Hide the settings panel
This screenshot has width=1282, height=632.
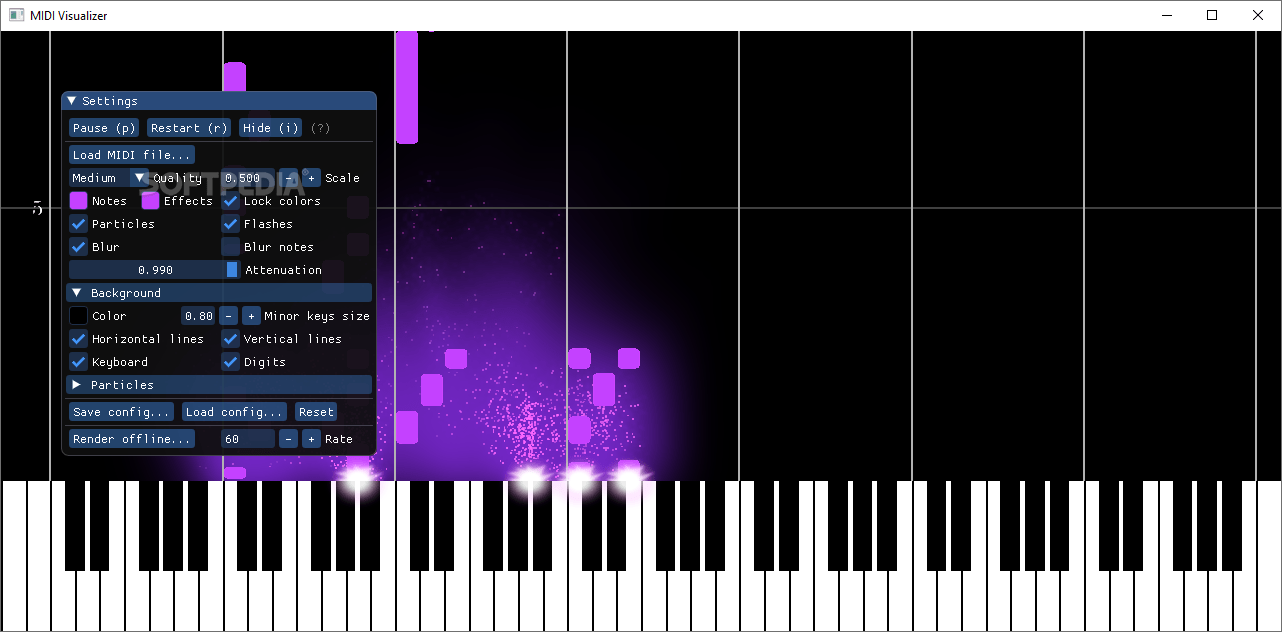tap(269, 127)
